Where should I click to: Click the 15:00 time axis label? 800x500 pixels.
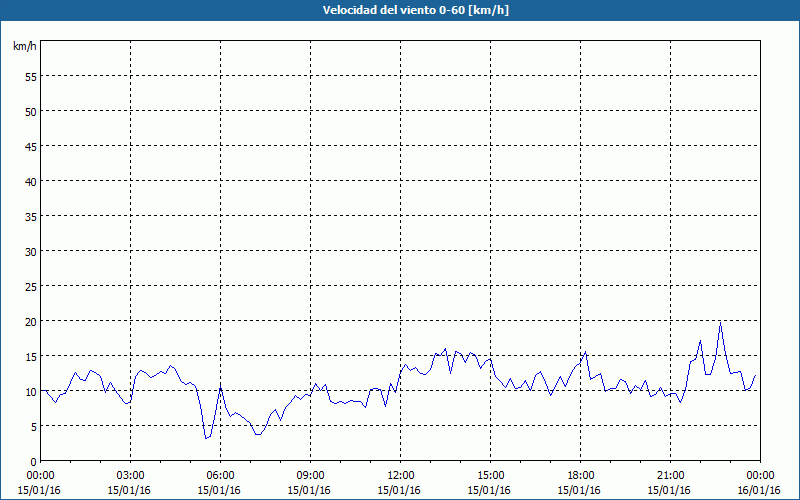point(490,476)
